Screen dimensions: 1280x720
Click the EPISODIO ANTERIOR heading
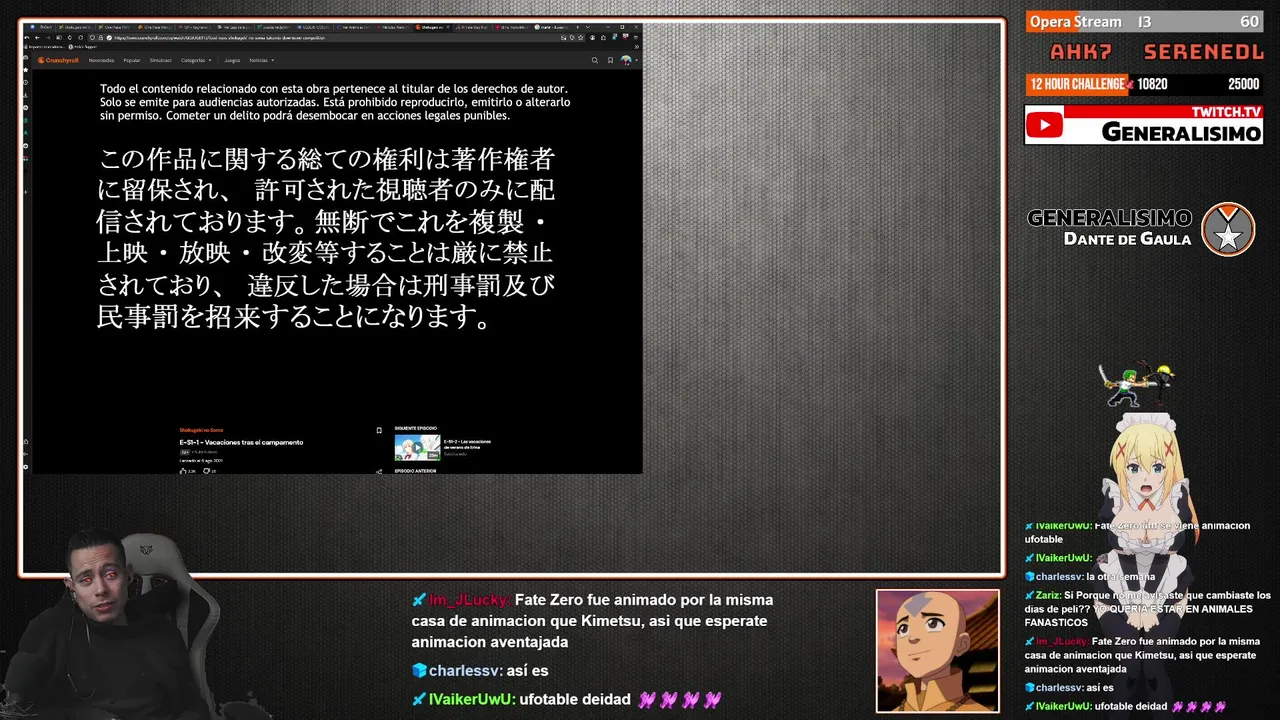(416, 470)
